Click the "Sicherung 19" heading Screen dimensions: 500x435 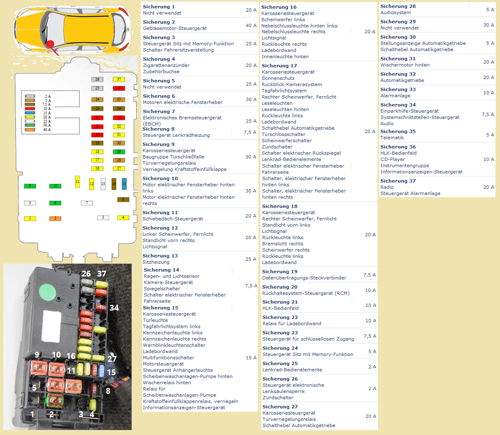pyautogui.click(x=280, y=272)
